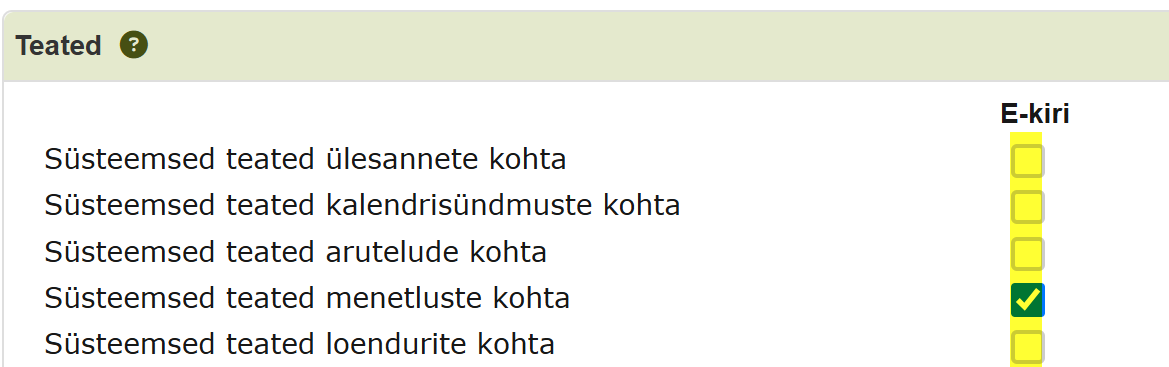
Task: Click the question mark circle icon
Action: 134,46
